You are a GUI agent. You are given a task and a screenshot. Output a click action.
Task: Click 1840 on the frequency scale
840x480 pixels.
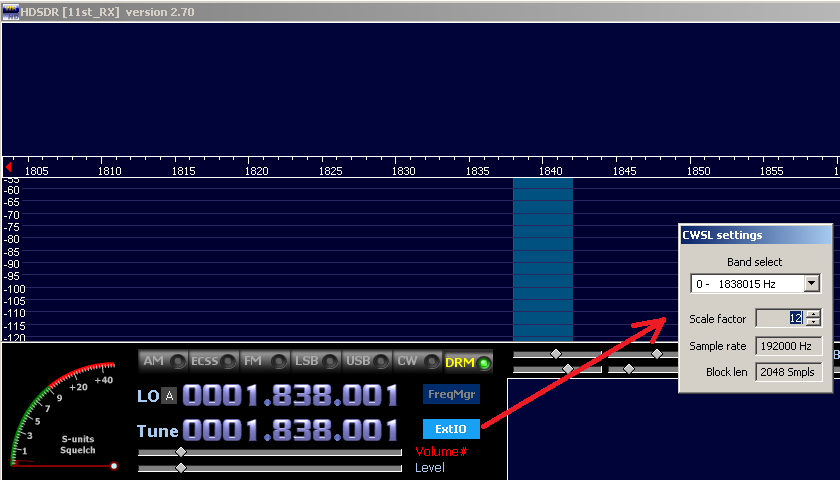tap(551, 171)
